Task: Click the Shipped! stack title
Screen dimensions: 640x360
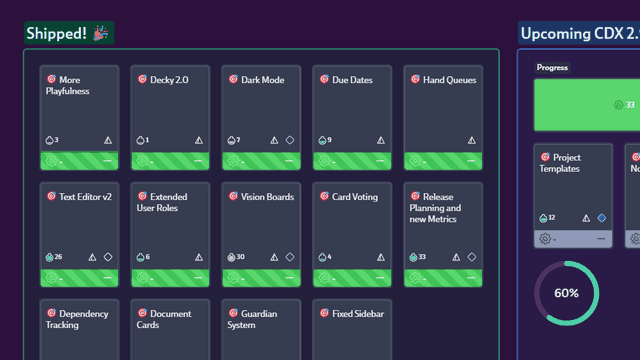Action: pyautogui.click(x=69, y=33)
